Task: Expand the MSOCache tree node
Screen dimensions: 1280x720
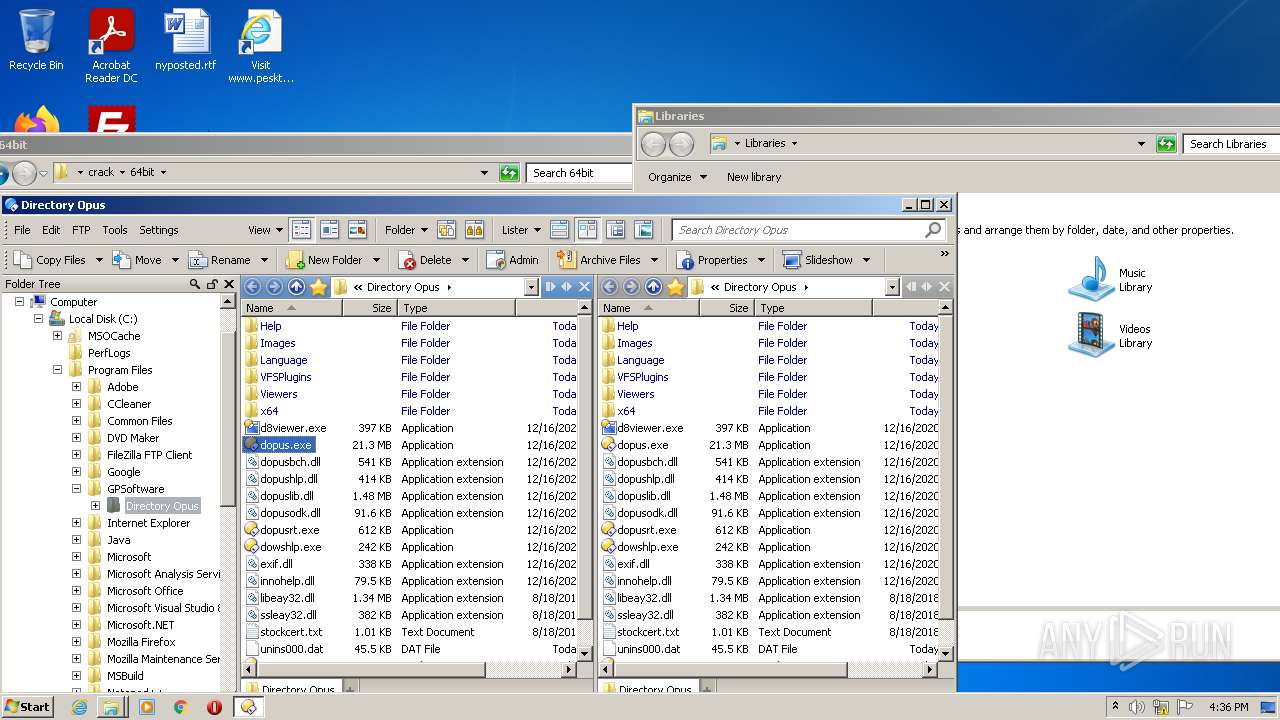Action: (x=58, y=336)
